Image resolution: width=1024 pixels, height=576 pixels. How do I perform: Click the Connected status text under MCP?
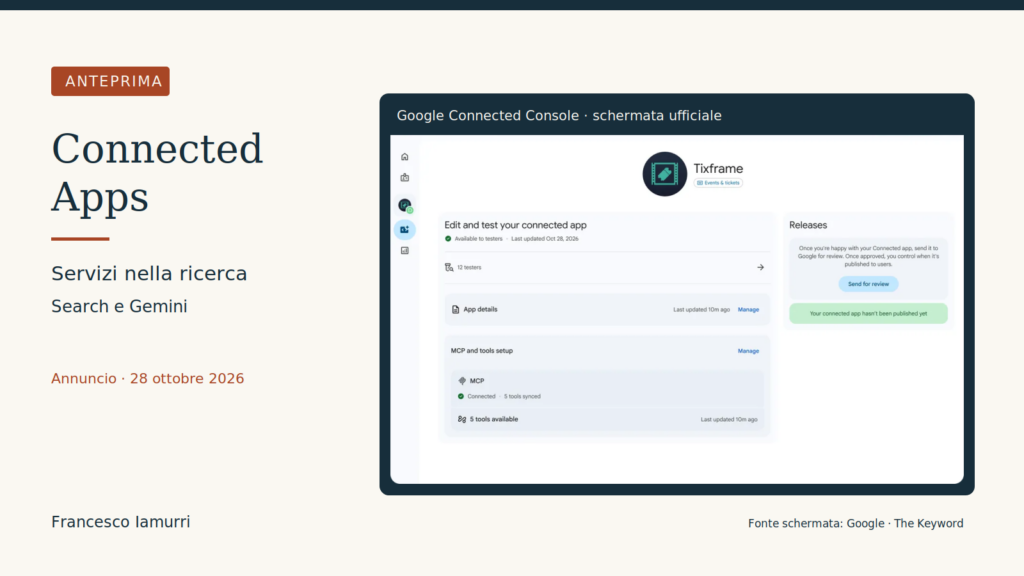pyautogui.click(x=481, y=396)
